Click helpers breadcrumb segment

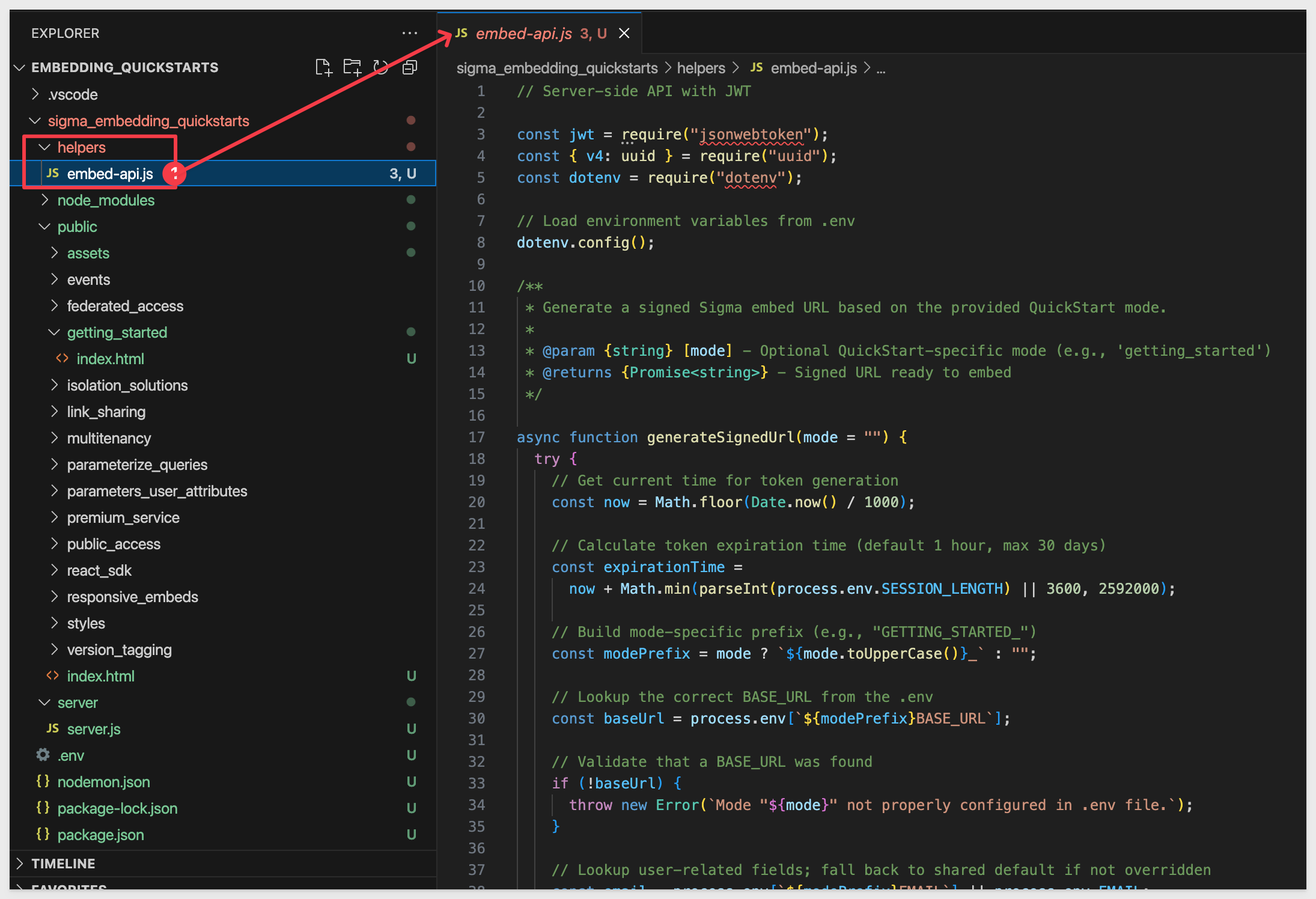701,68
